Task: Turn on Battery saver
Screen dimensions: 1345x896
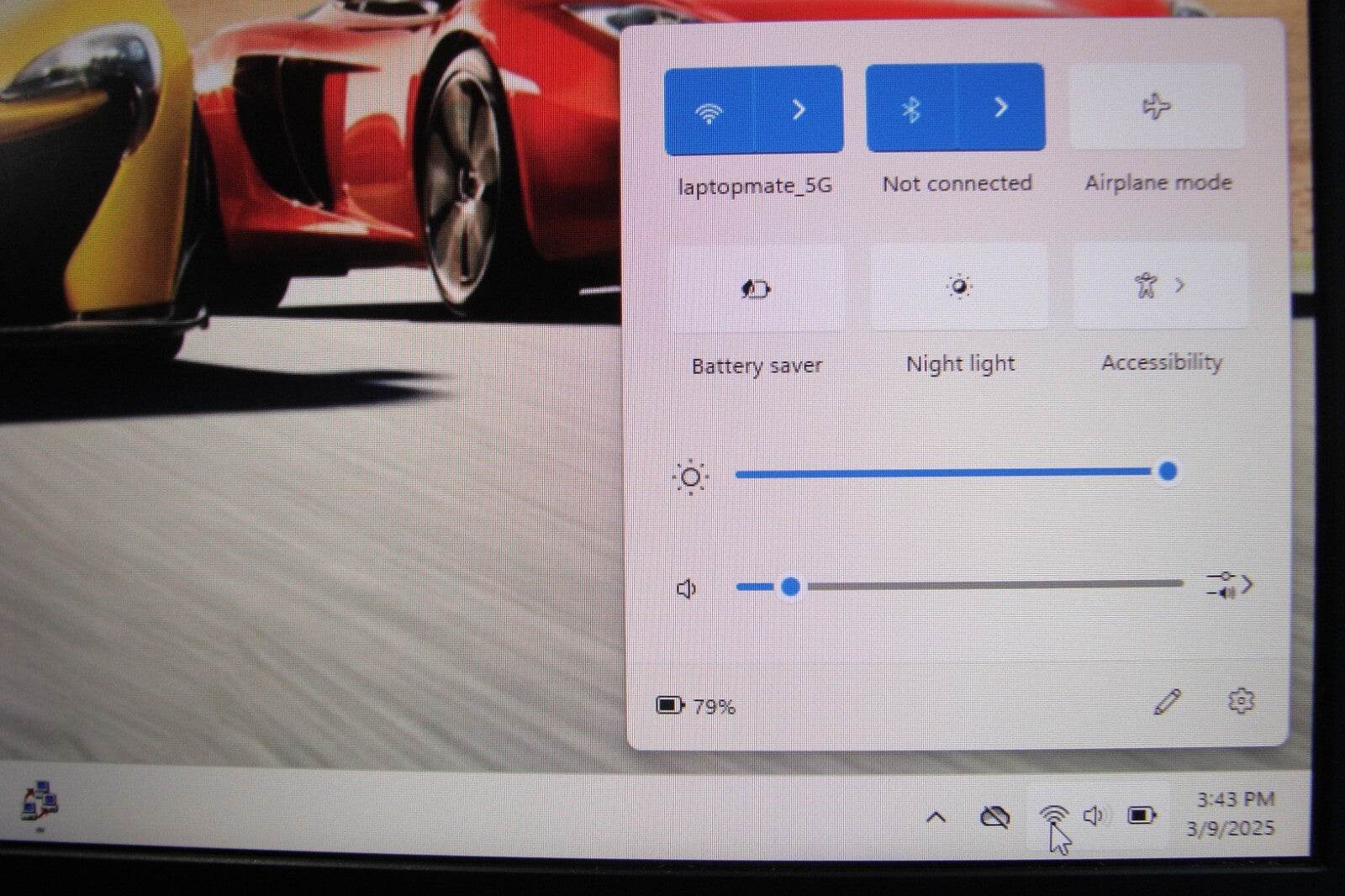Action: click(757, 289)
